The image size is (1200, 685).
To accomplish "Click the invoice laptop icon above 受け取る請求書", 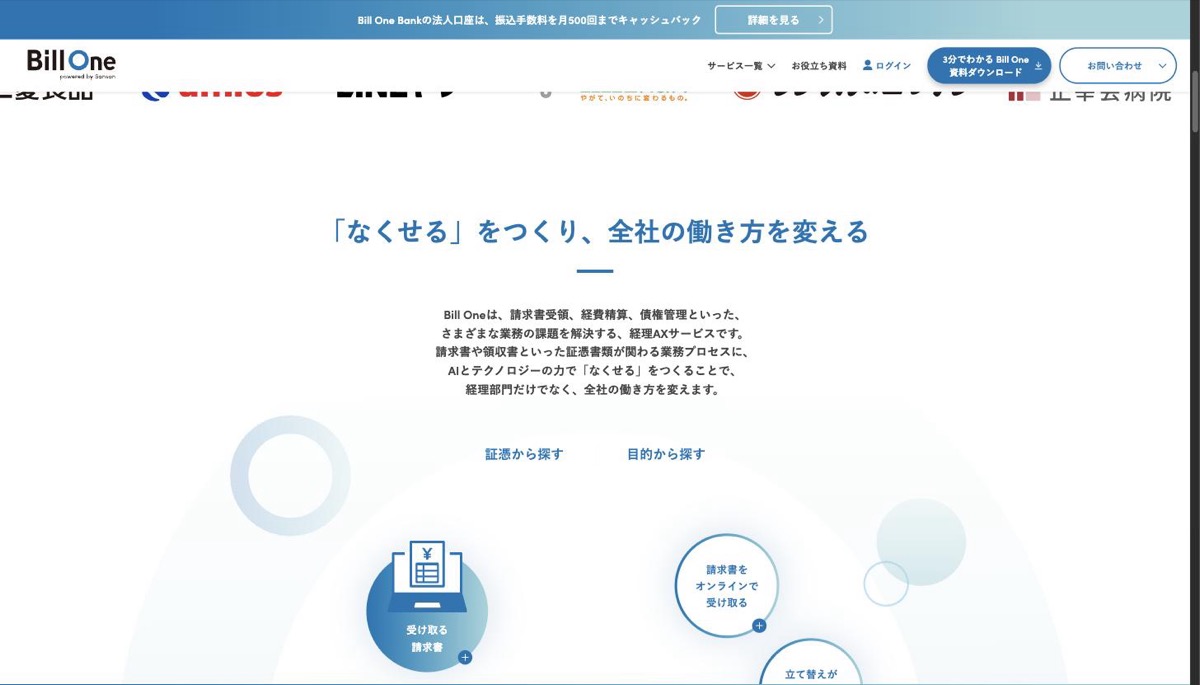I will pos(427,576).
